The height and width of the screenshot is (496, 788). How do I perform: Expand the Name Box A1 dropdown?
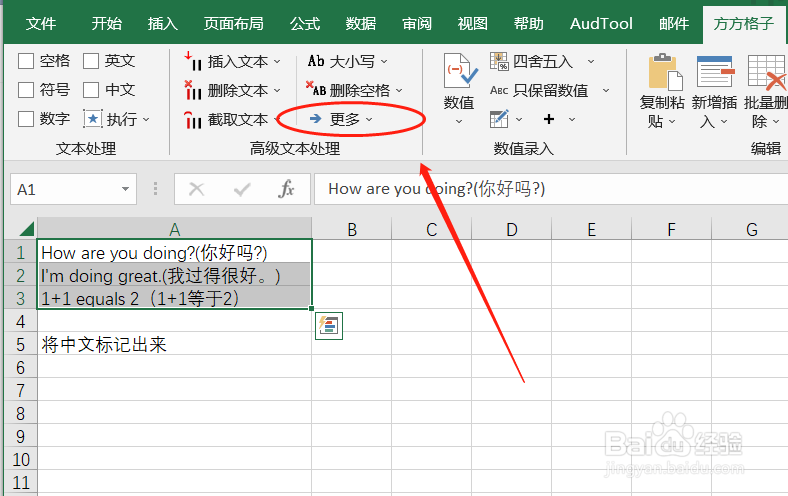[125, 189]
